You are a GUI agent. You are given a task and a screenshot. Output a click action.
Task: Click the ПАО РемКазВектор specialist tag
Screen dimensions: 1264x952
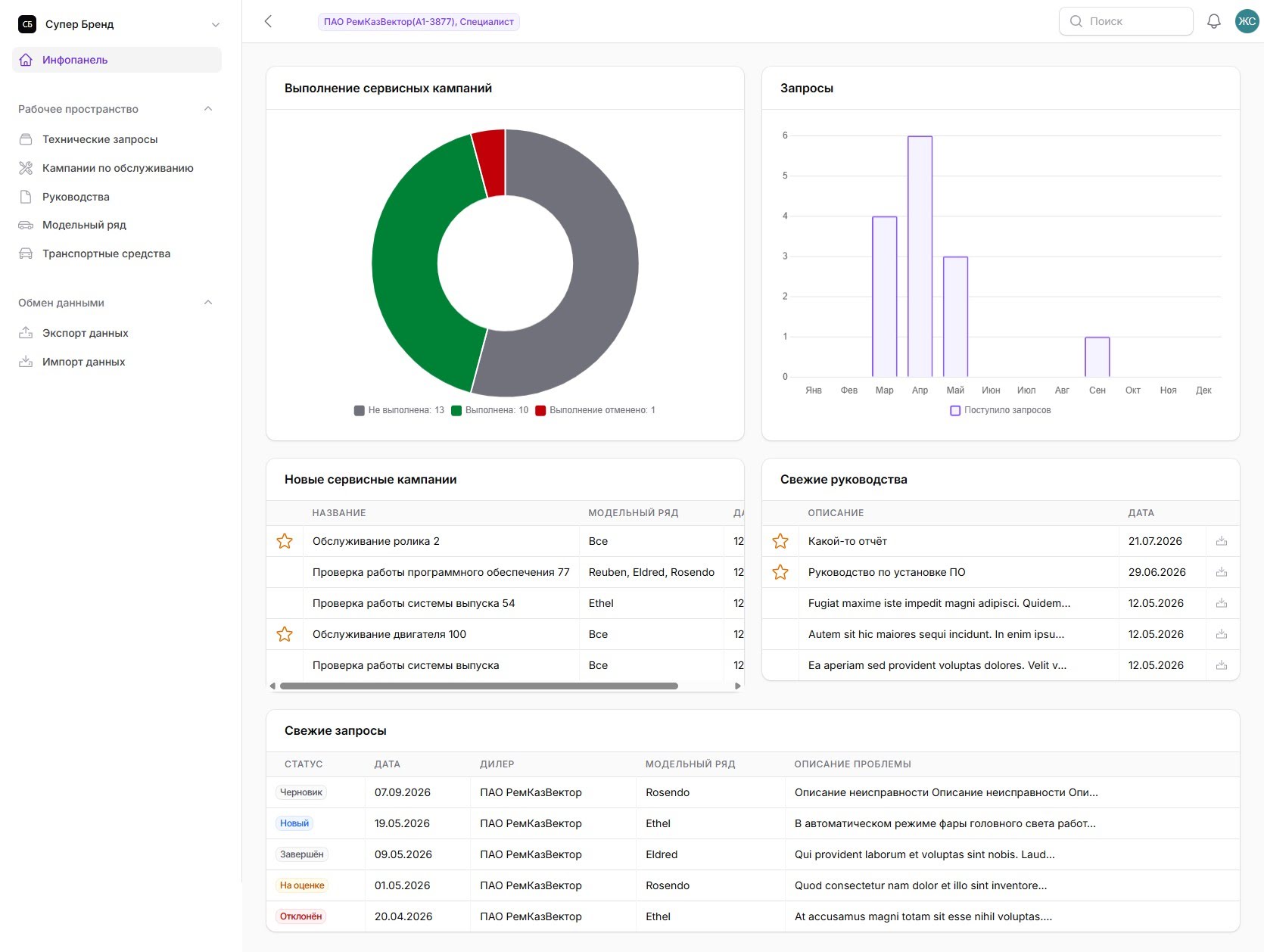pyautogui.click(x=419, y=22)
